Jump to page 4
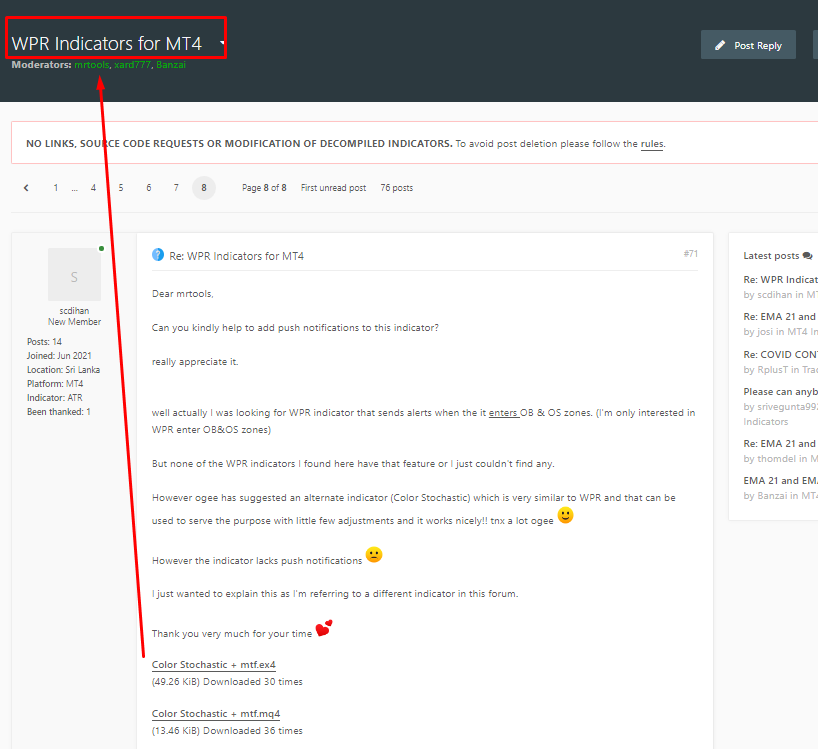The height and width of the screenshot is (749, 818). tap(93, 188)
